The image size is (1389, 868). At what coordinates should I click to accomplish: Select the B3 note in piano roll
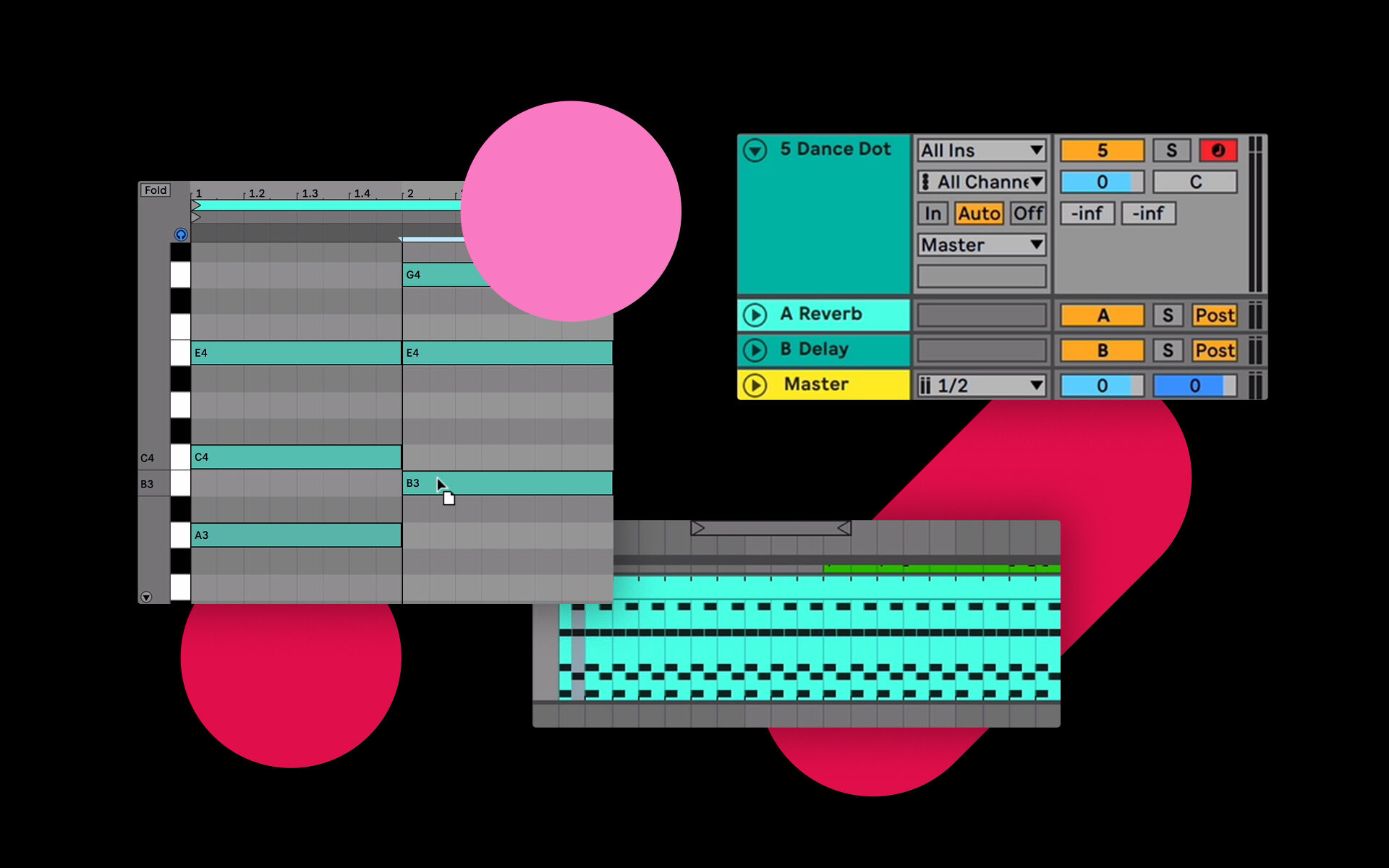tap(521, 483)
